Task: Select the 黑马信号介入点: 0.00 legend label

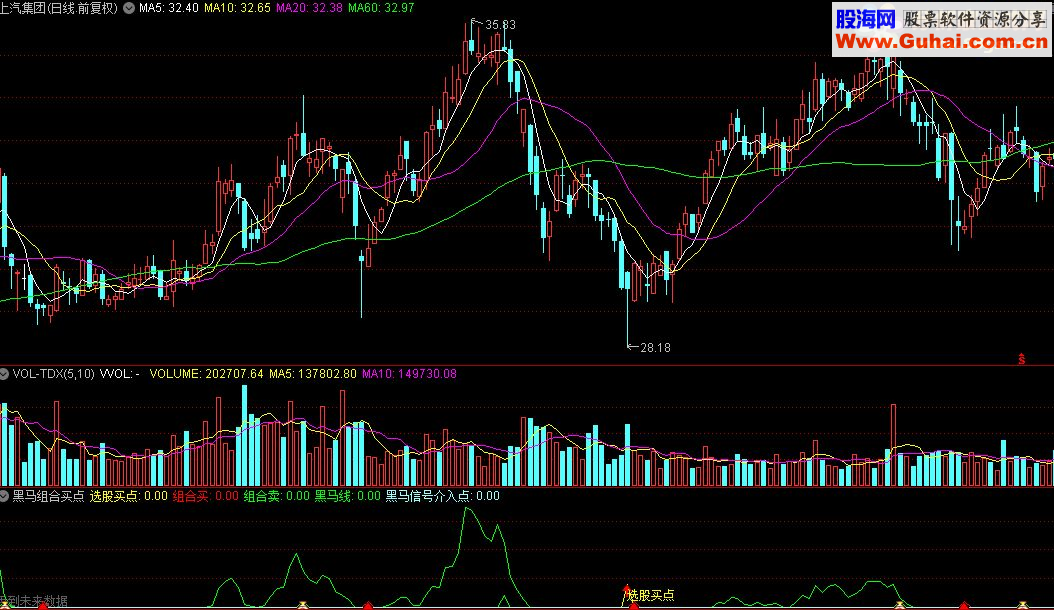Action: point(442,496)
